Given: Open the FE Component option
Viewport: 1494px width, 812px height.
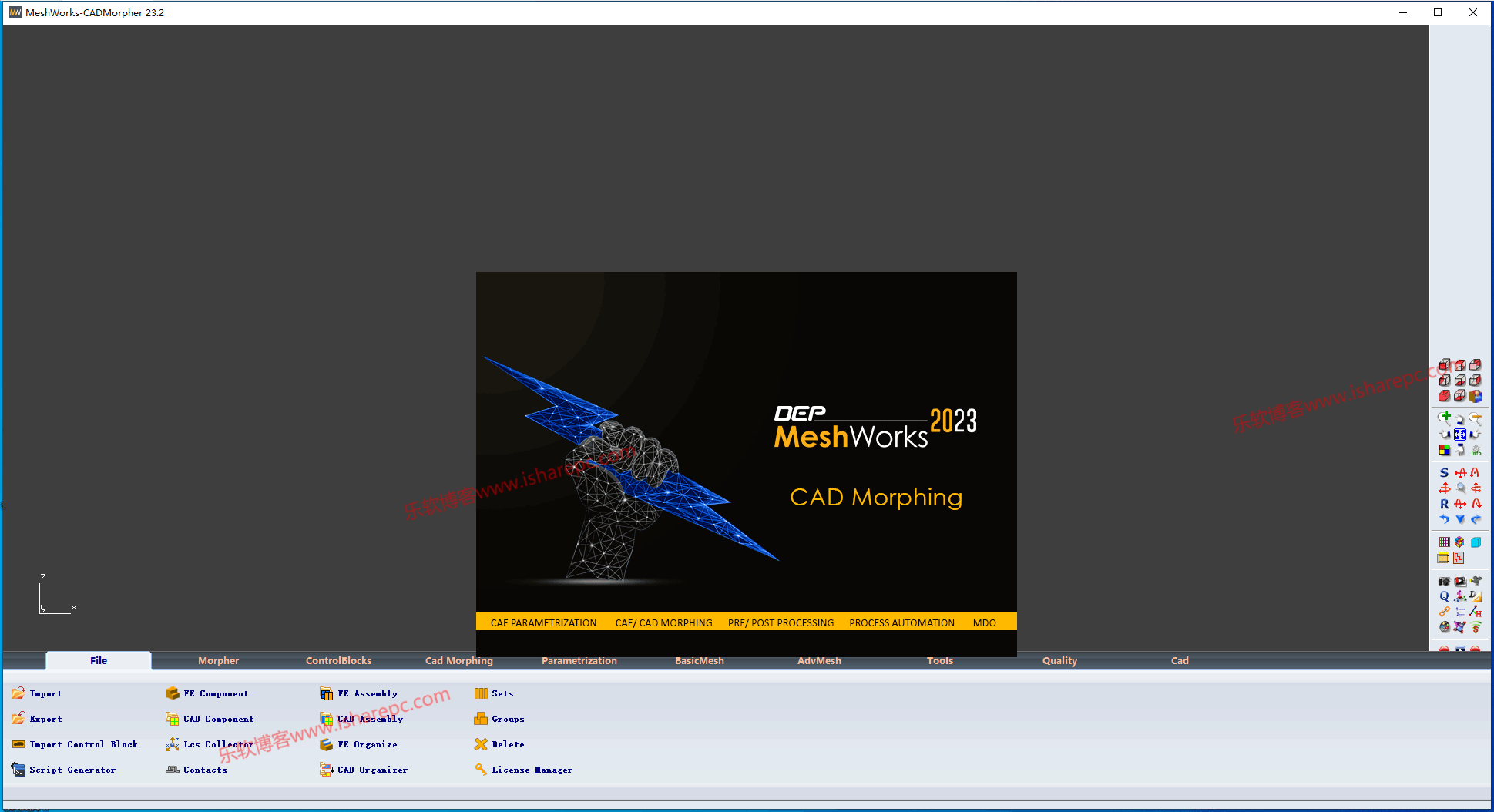Looking at the screenshot, I should [207, 693].
